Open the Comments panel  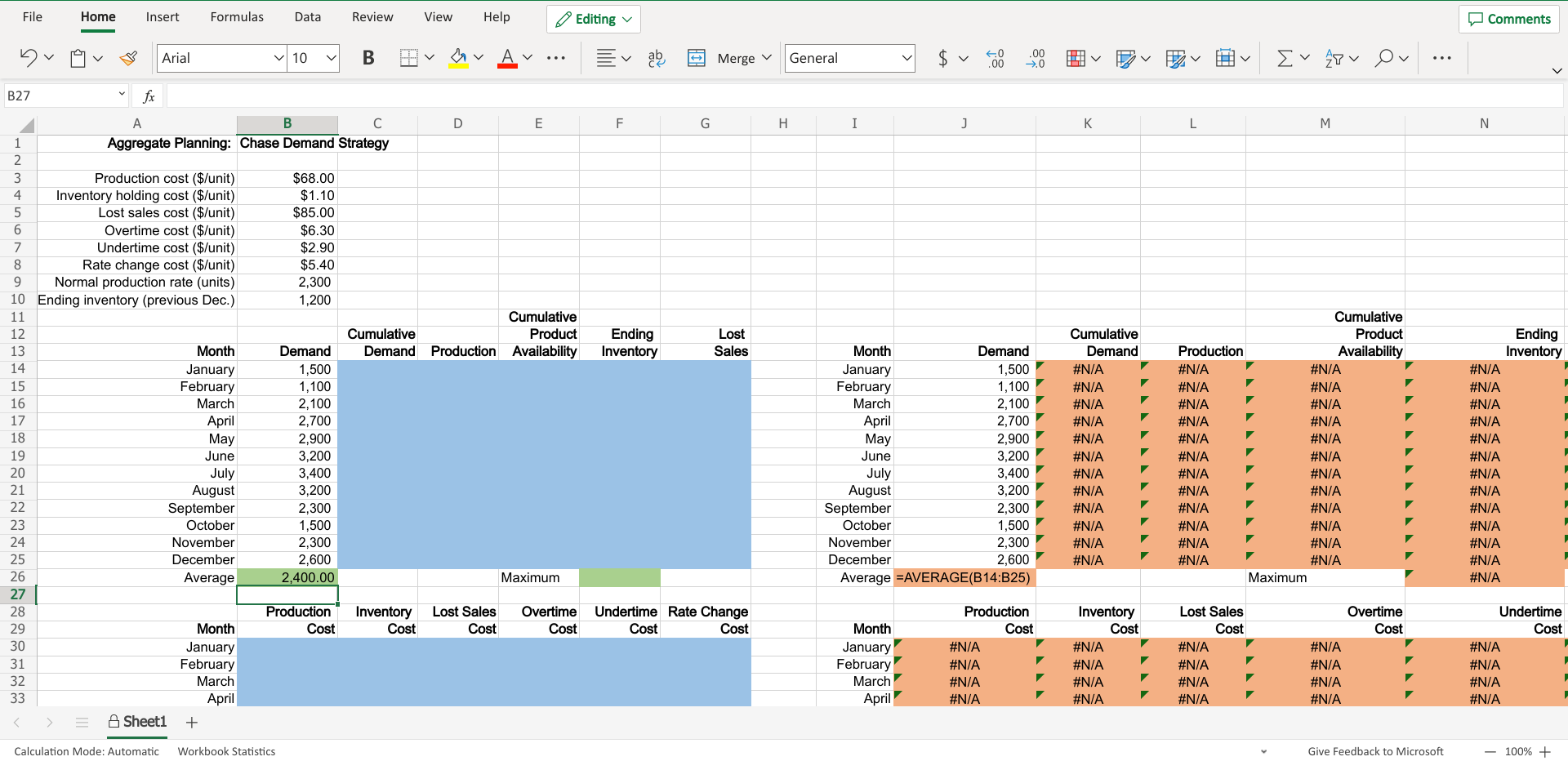[x=1508, y=19]
